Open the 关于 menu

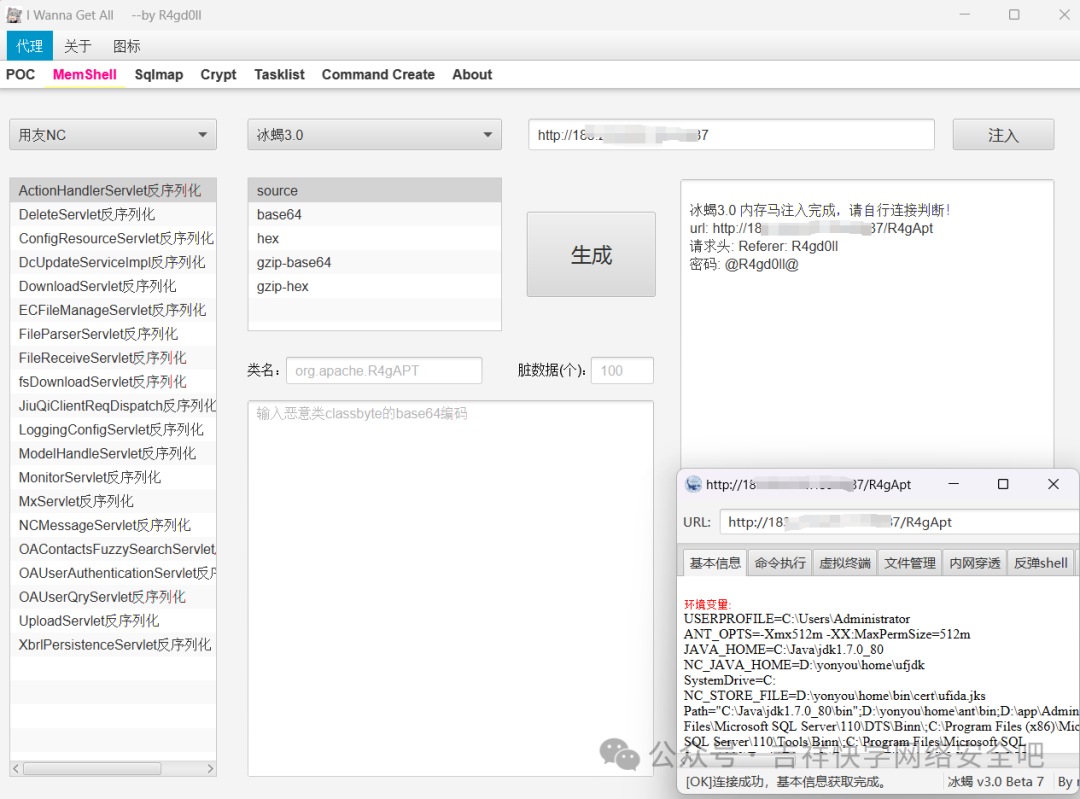tap(78, 46)
